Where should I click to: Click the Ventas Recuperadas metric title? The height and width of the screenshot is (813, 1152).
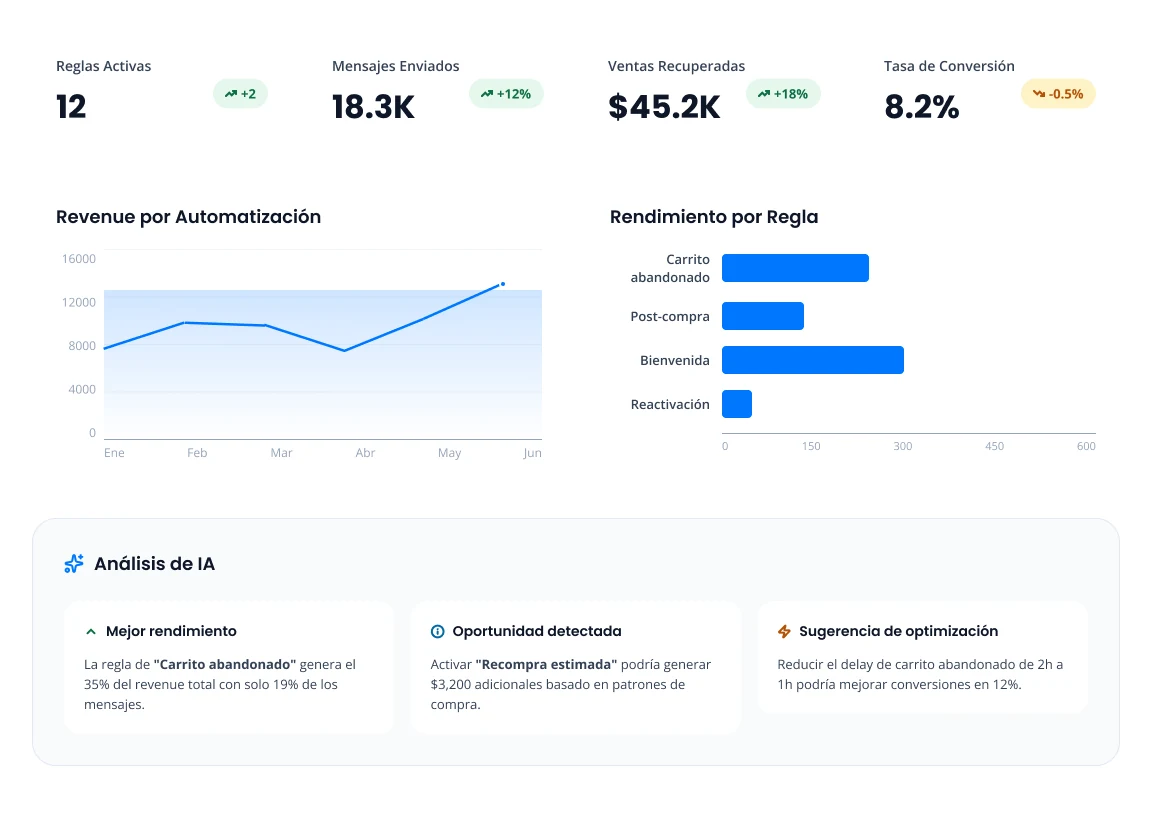pyautogui.click(x=676, y=66)
